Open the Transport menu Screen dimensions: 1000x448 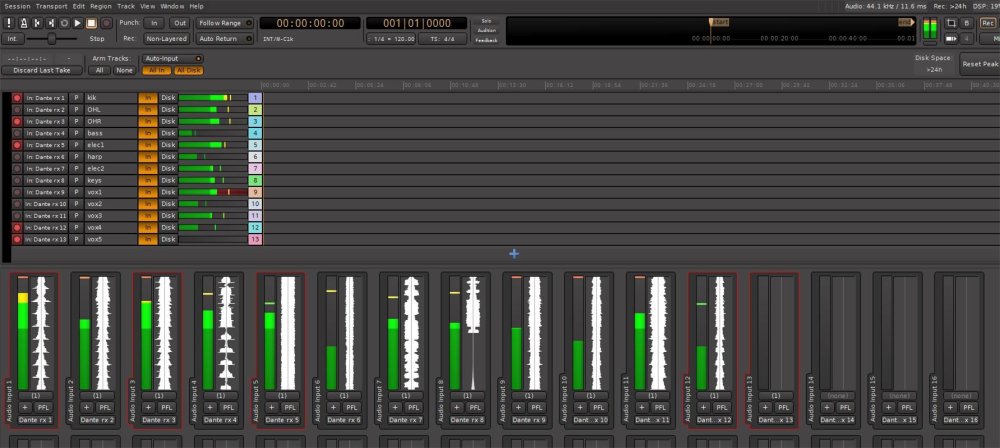coord(52,6)
